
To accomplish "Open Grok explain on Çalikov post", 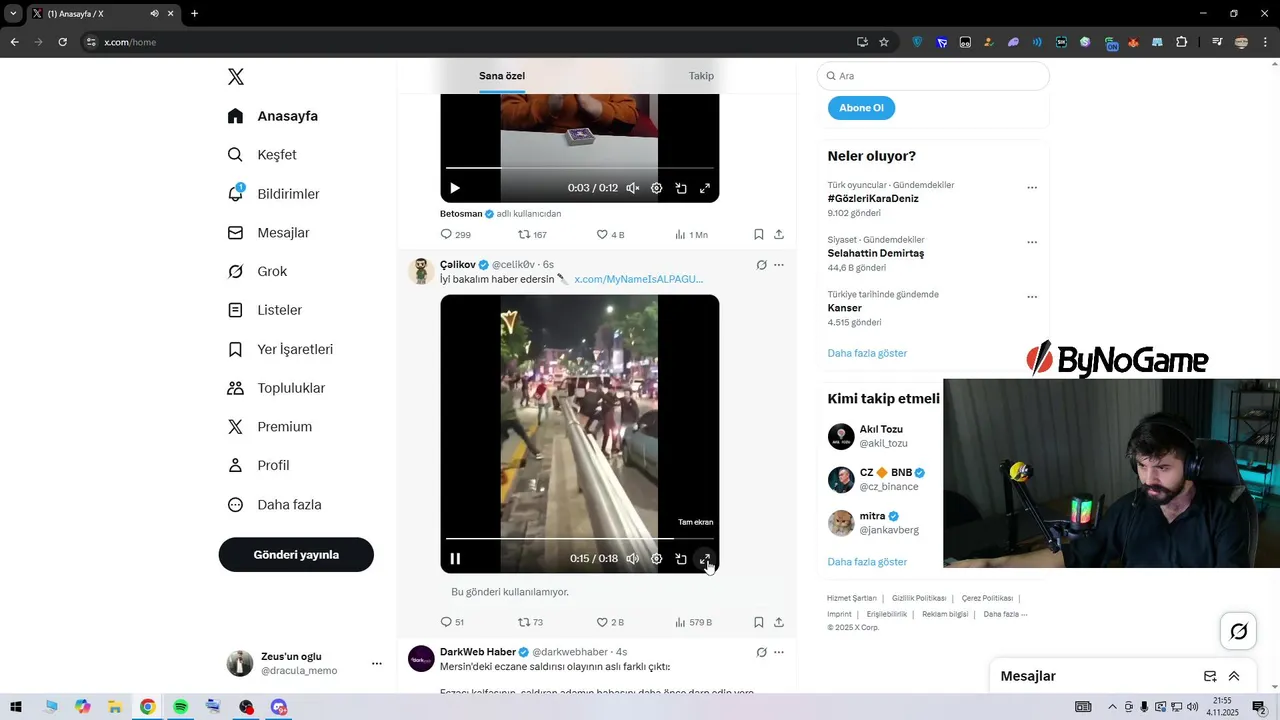I will point(762,265).
